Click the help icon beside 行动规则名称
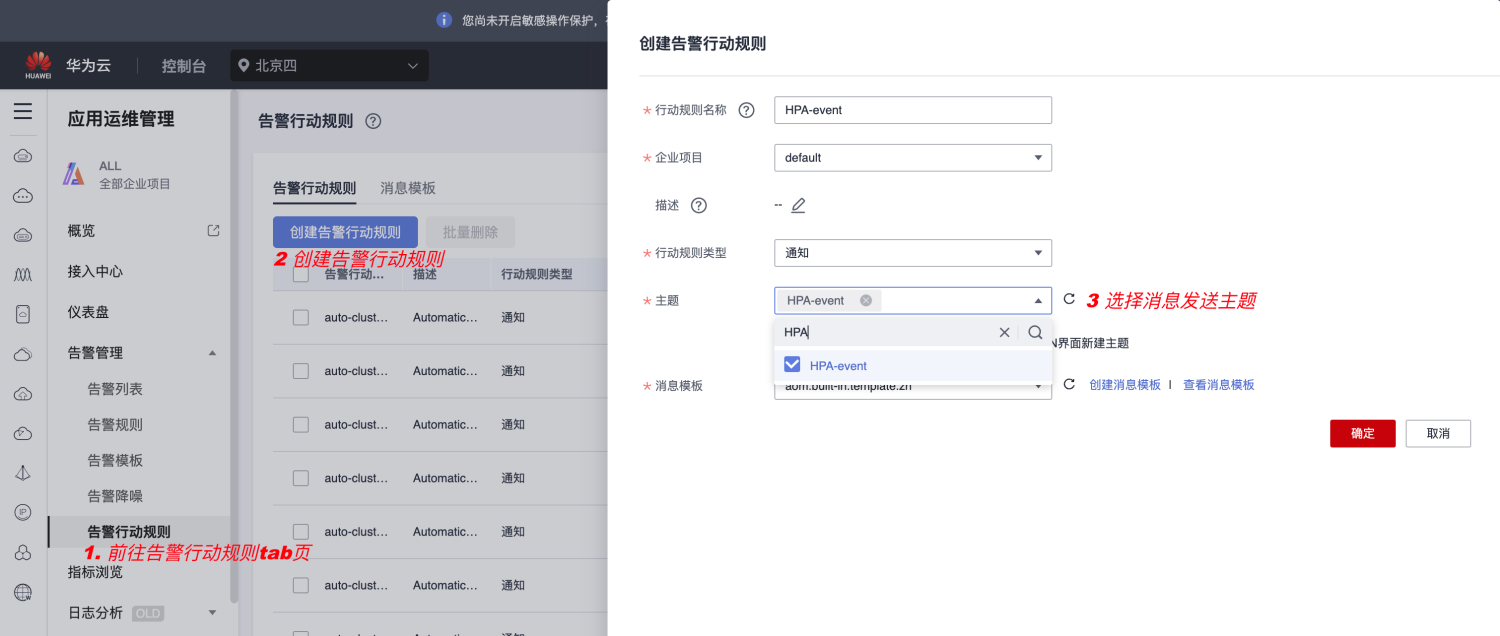This screenshot has height=636, width=1500. click(x=746, y=110)
